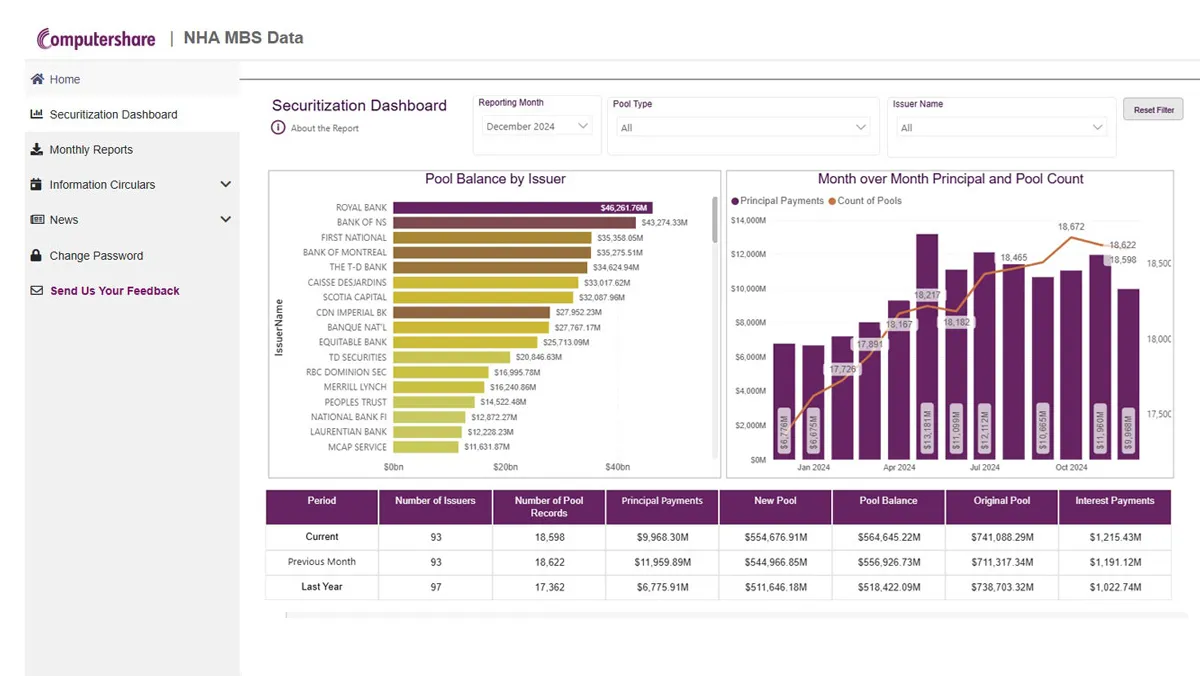Screen dimensions: 1200x676
Task: Select the ROYAL BANK bar in chart
Action: [522, 208]
